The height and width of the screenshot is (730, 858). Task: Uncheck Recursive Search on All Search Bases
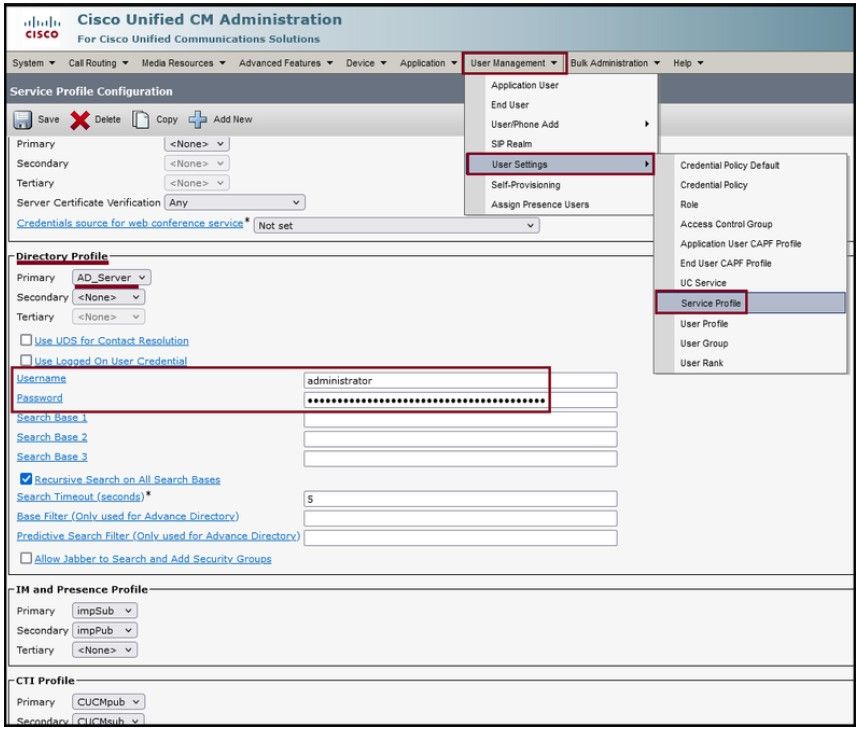pos(26,479)
